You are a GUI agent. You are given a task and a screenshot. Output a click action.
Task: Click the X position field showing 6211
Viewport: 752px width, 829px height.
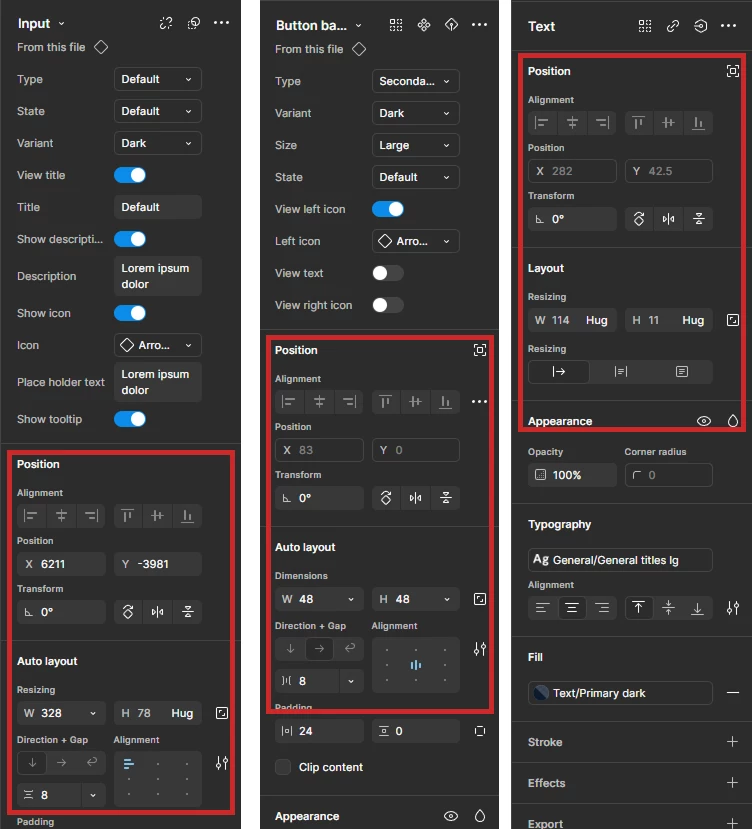pyautogui.click(x=61, y=564)
